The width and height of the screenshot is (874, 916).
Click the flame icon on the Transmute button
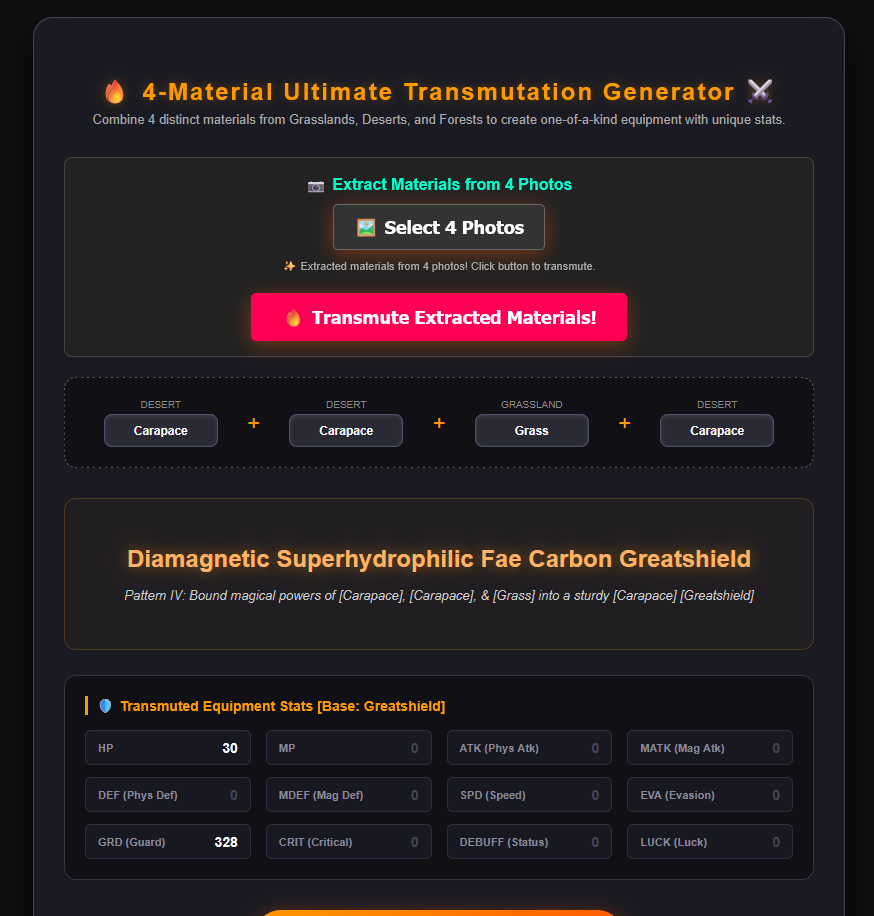click(x=293, y=318)
